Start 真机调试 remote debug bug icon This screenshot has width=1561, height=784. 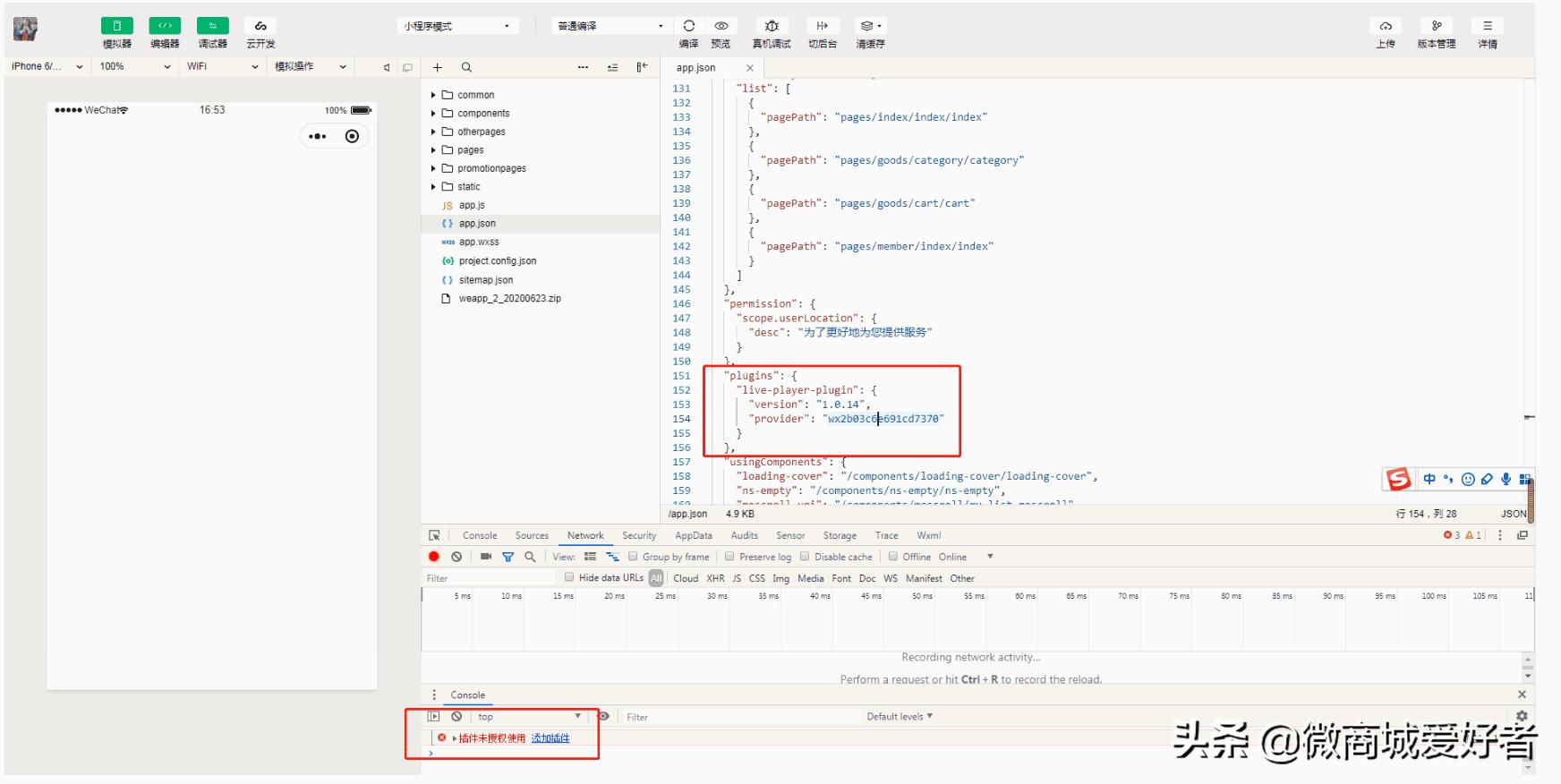(772, 27)
